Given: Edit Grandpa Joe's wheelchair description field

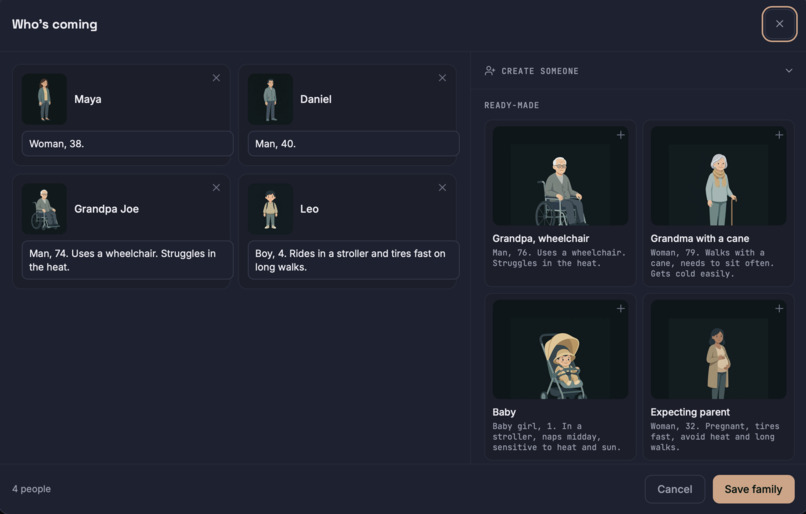Looking at the screenshot, I should [x=127, y=260].
